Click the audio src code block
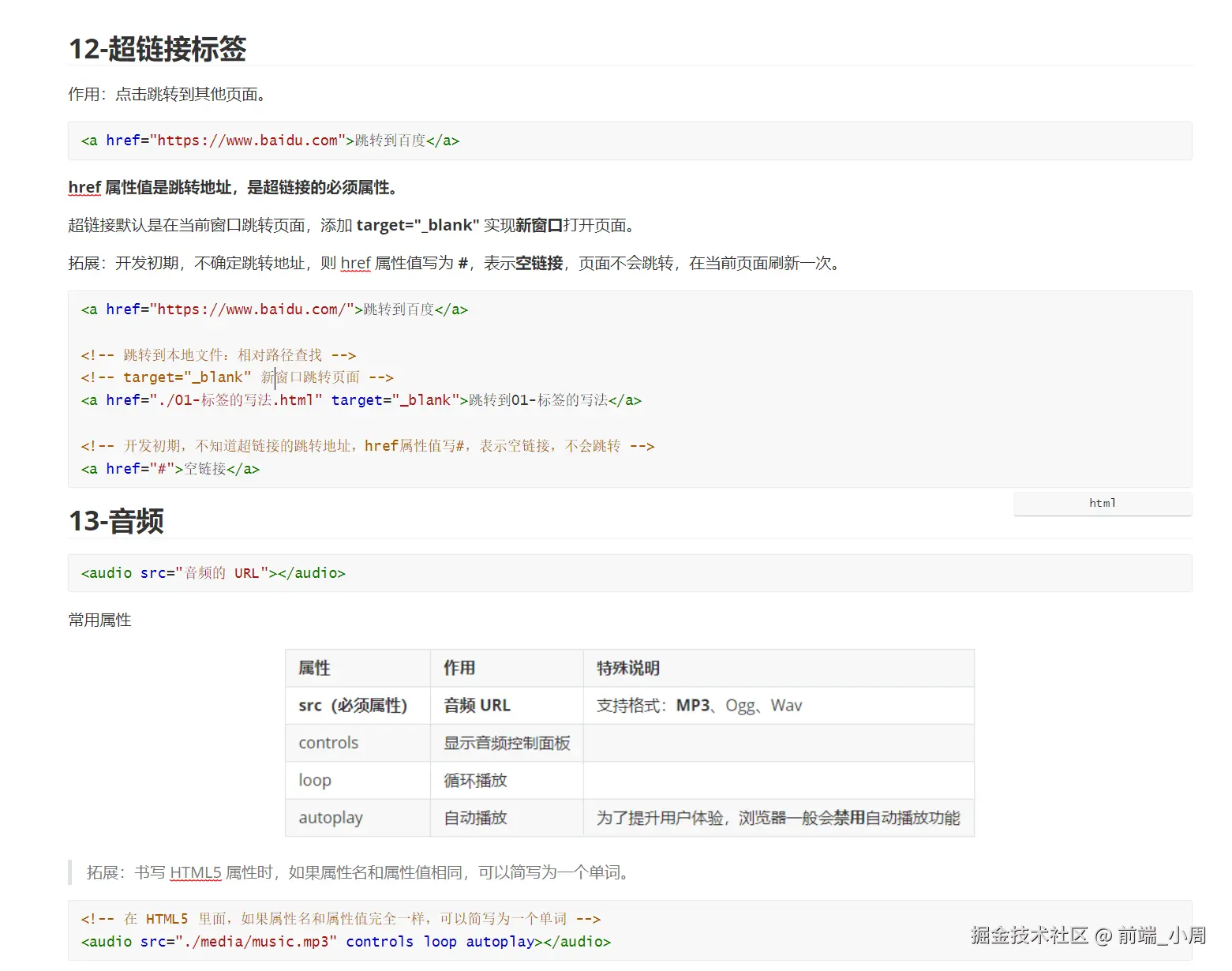Image resolution: width=1232 pixels, height=971 pixels. [x=630, y=573]
